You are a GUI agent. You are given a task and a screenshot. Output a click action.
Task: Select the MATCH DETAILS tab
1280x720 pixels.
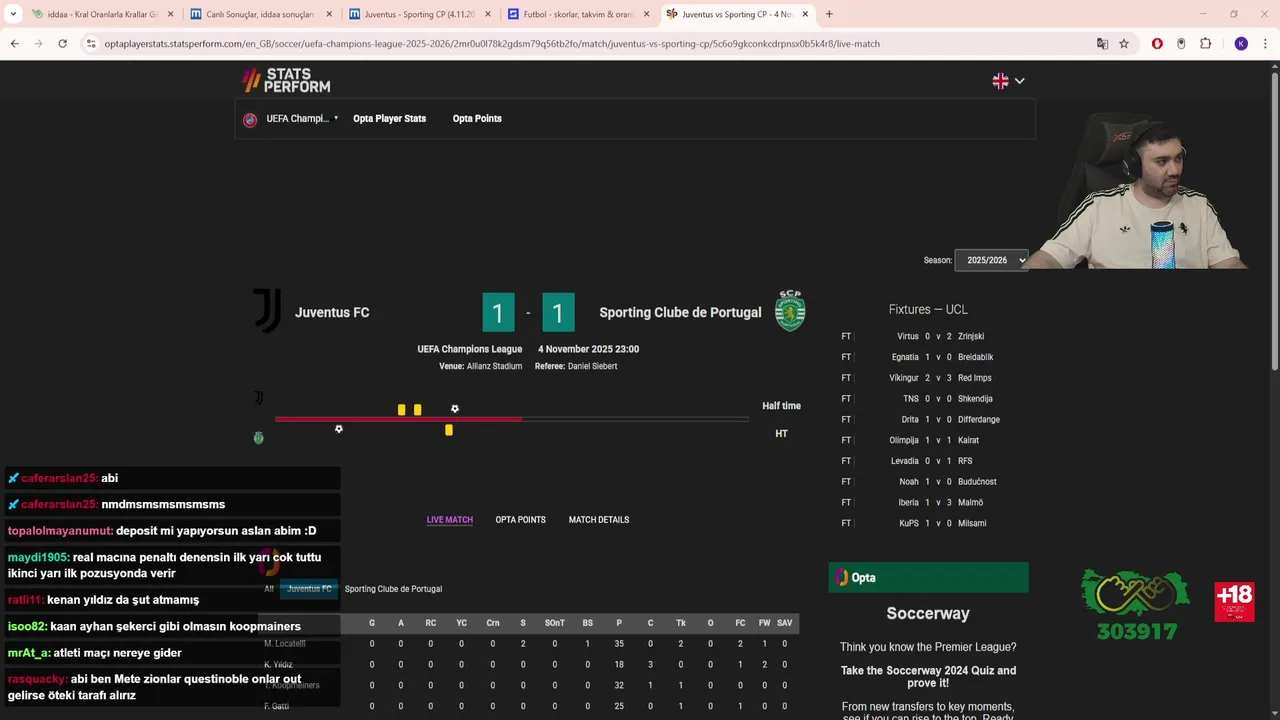(599, 520)
